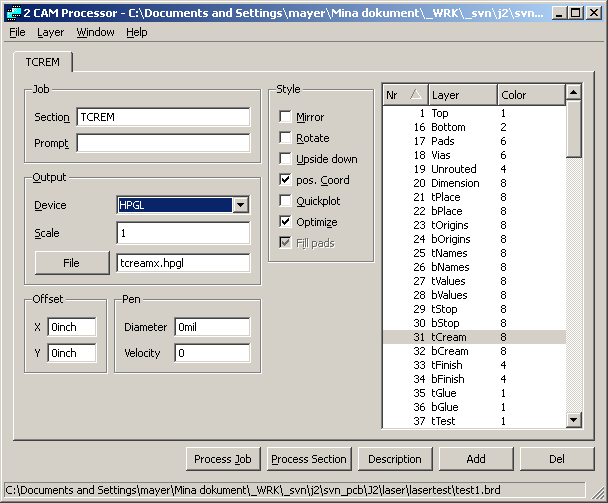This screenshot has width=608, height=503.
Task: Click the layer list scroll down arrow
Action: 573,420
